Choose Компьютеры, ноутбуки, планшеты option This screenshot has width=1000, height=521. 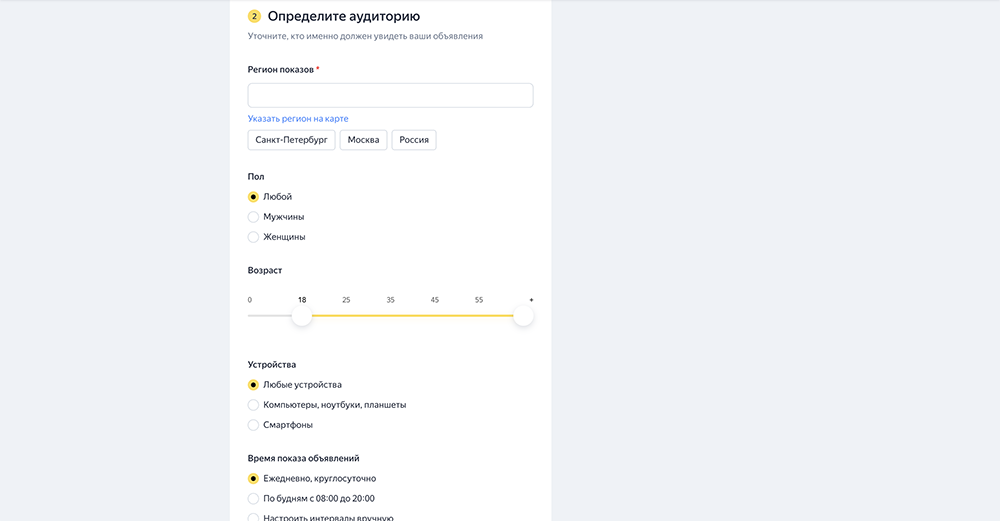[x=254, y=405]
